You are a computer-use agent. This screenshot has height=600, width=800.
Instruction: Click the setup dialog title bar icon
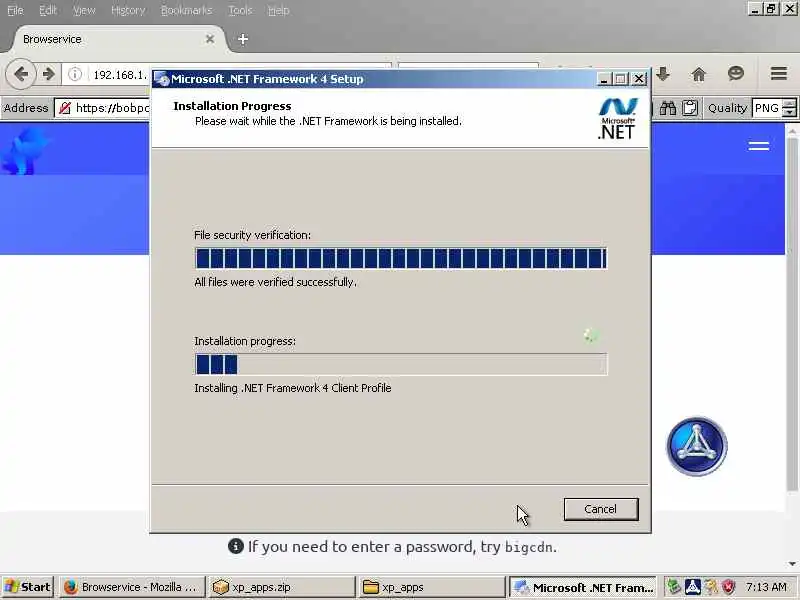pos(162,79)
